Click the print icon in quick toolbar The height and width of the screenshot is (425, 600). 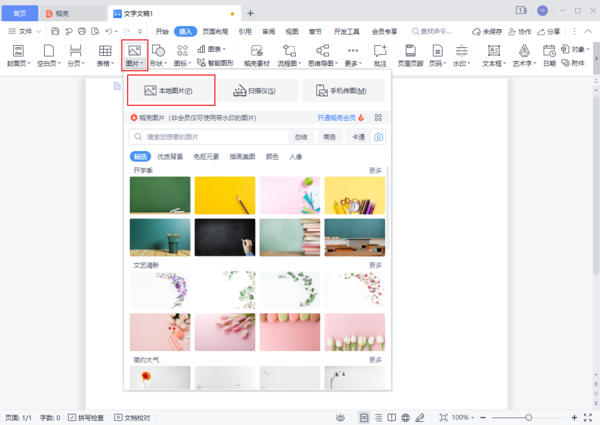[82, 31]
